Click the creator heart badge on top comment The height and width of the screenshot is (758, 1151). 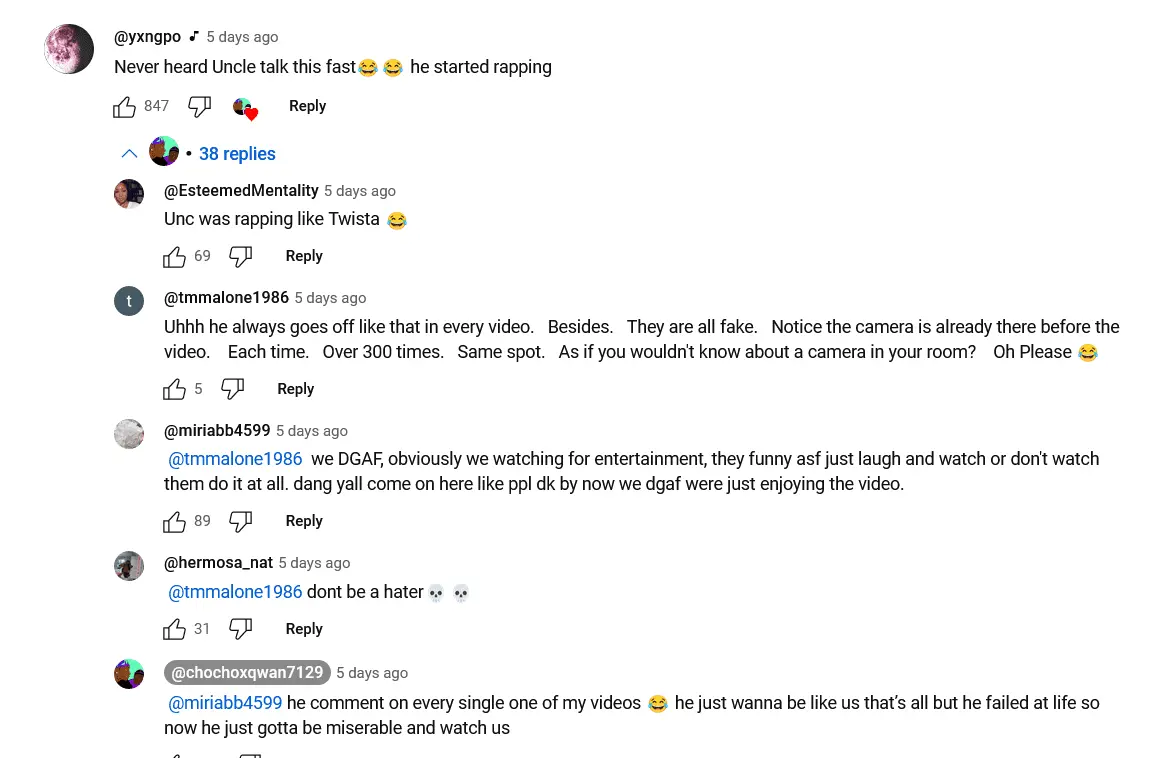(245, 108)
